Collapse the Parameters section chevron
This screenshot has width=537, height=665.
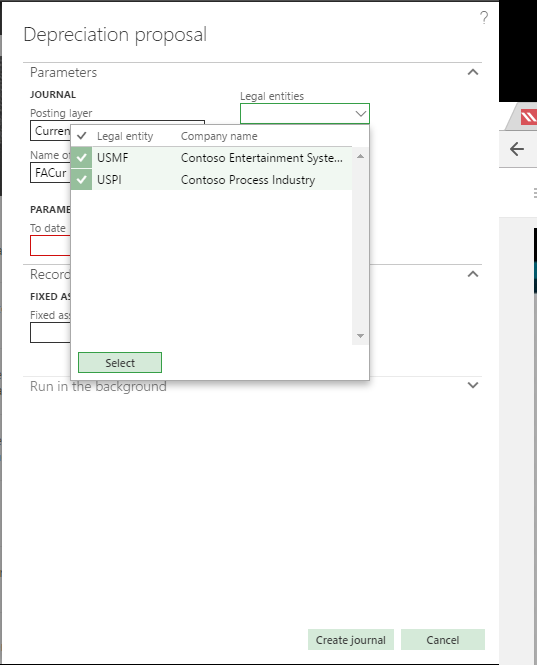coord(473,72)
